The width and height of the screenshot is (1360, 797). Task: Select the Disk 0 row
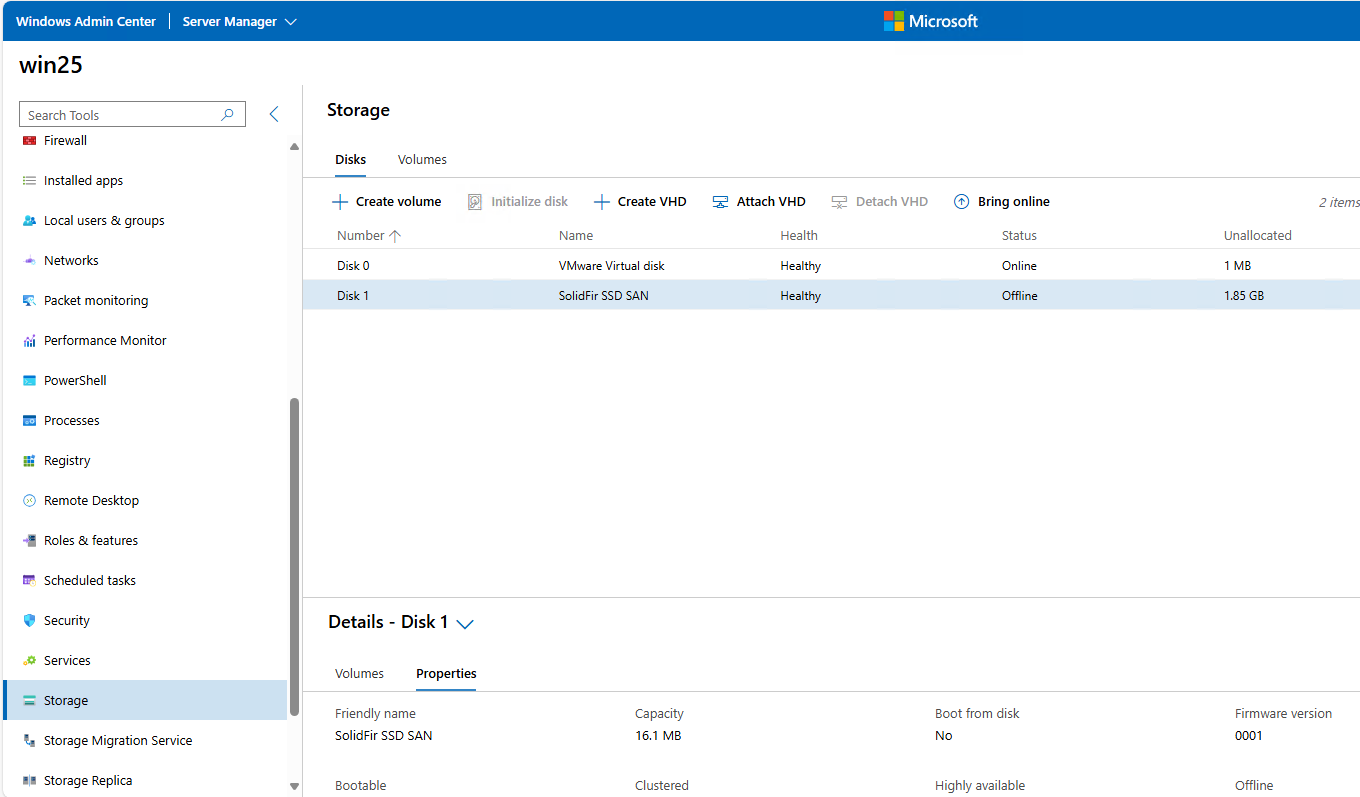click(x=831, y=266)
